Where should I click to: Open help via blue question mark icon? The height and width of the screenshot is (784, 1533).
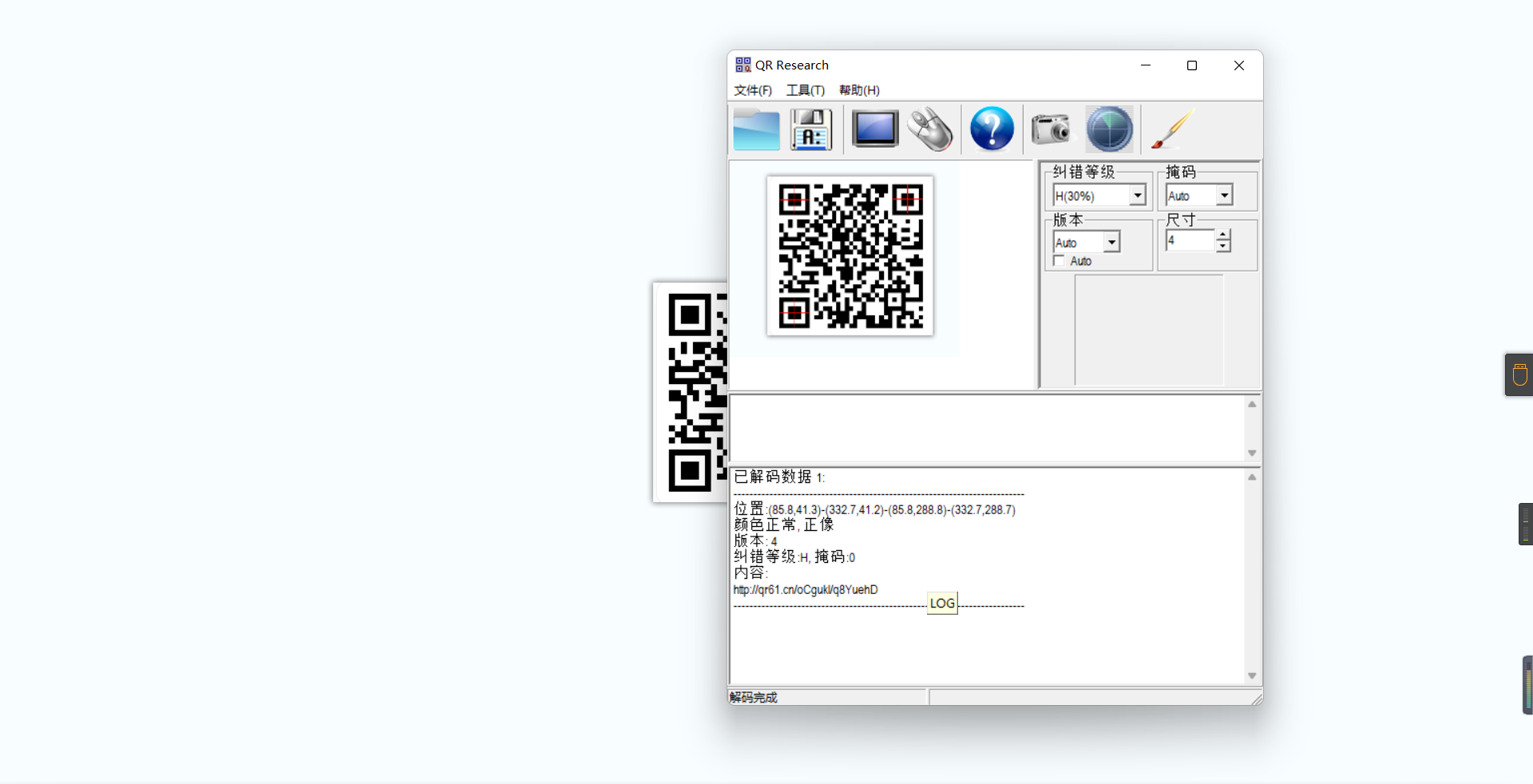[x=992, y=129]
